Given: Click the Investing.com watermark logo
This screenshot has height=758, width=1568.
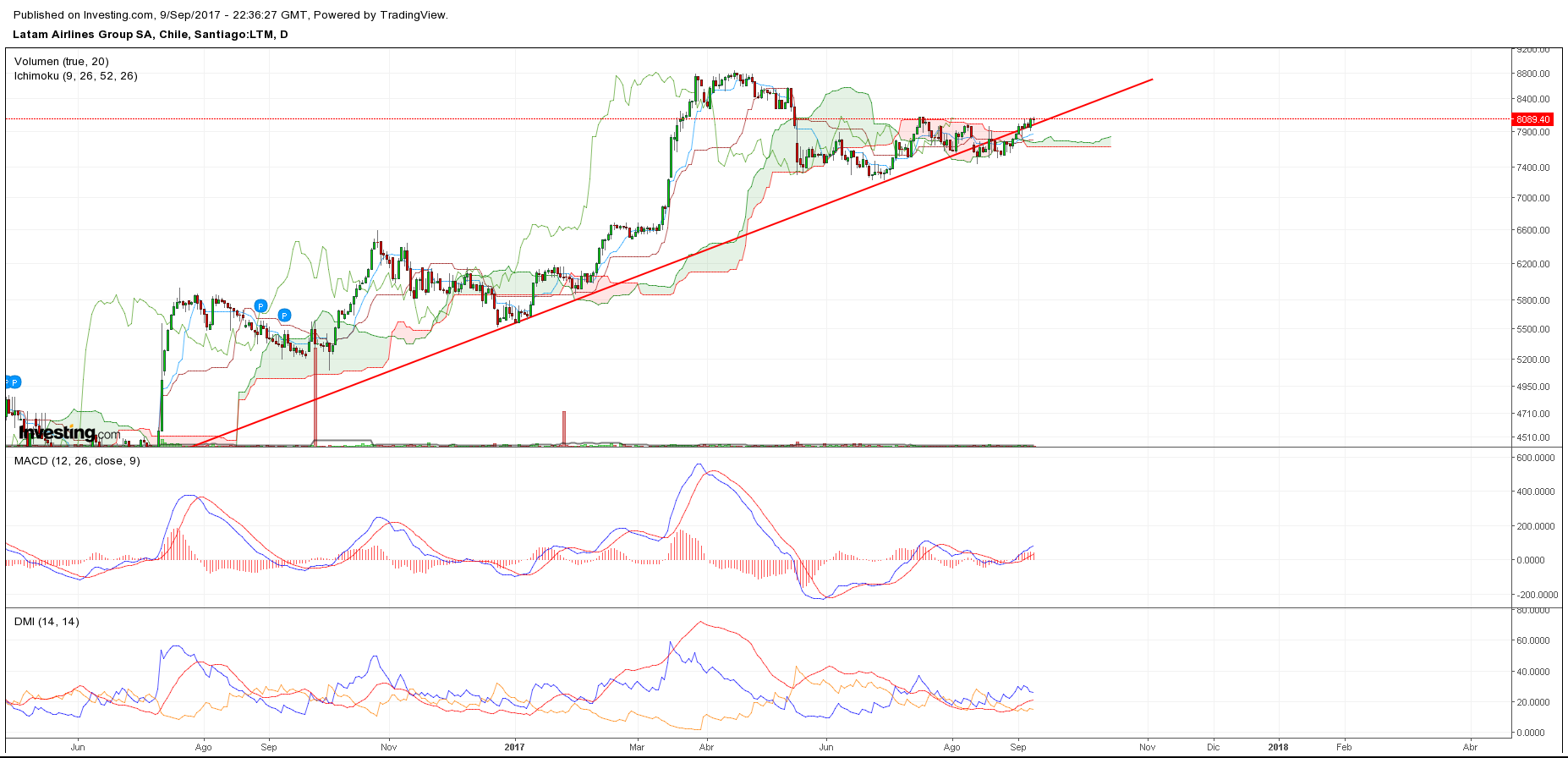Looking at the screenshot, I should [x=69, y=433].
